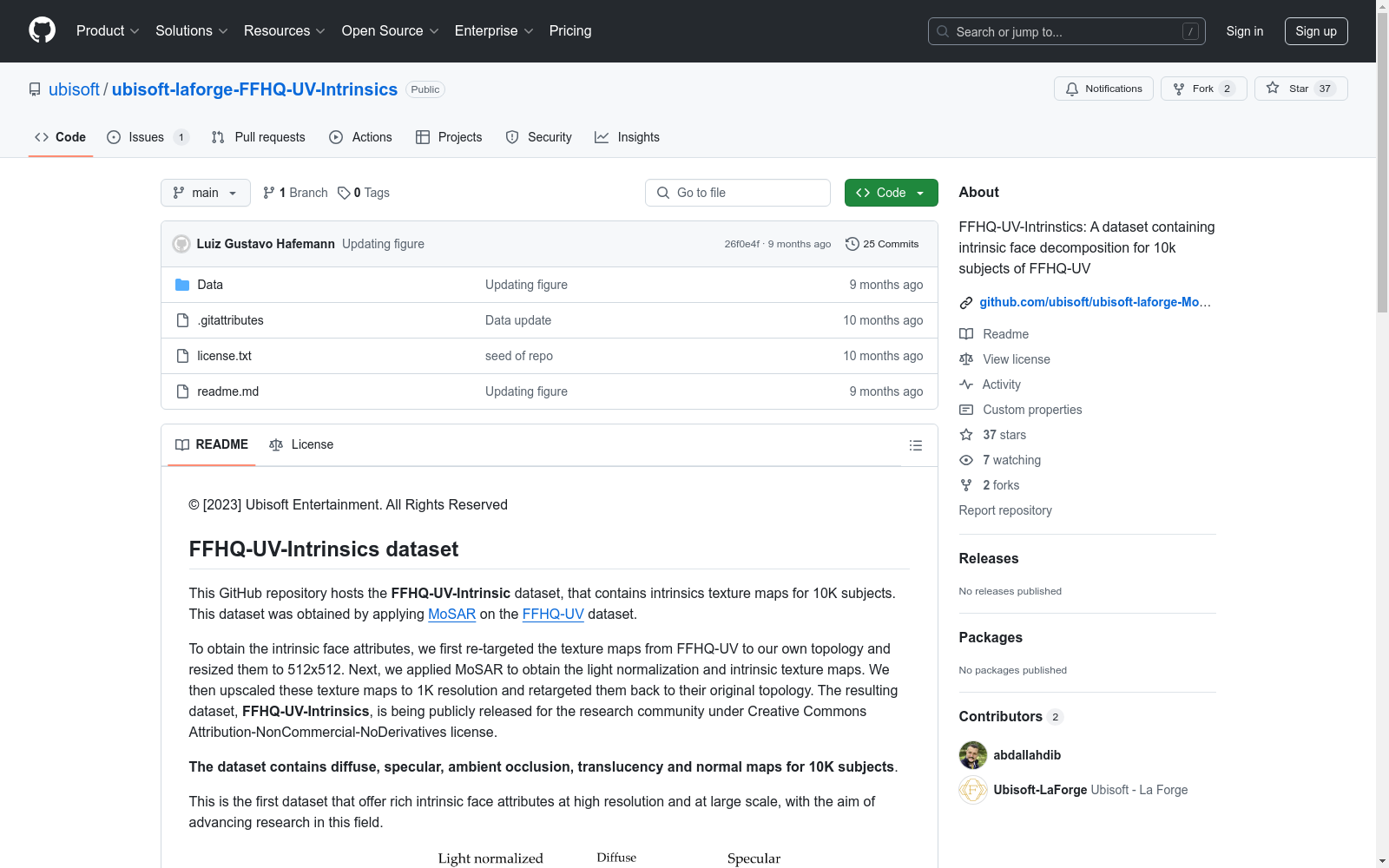Screen dimensions: 1389x868
Task: Click the tag icon next to 0 Tags
Action: coord(344,193)
